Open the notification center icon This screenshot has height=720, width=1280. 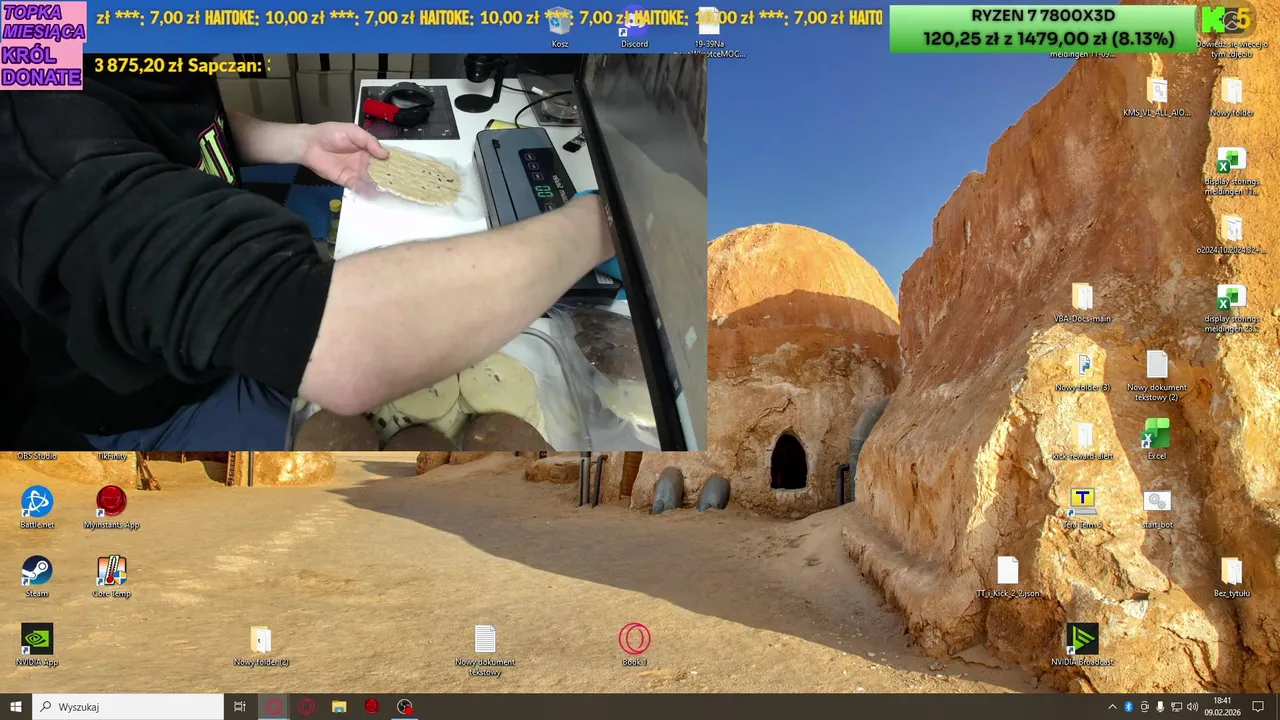[1258, 706]
